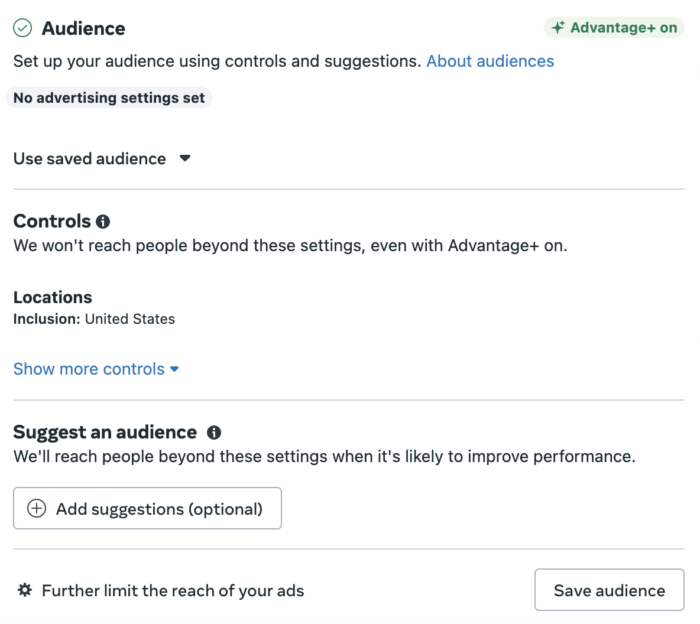Click the Advantage+ on badge
Screen dimensions: 700x624
[614, 28]
